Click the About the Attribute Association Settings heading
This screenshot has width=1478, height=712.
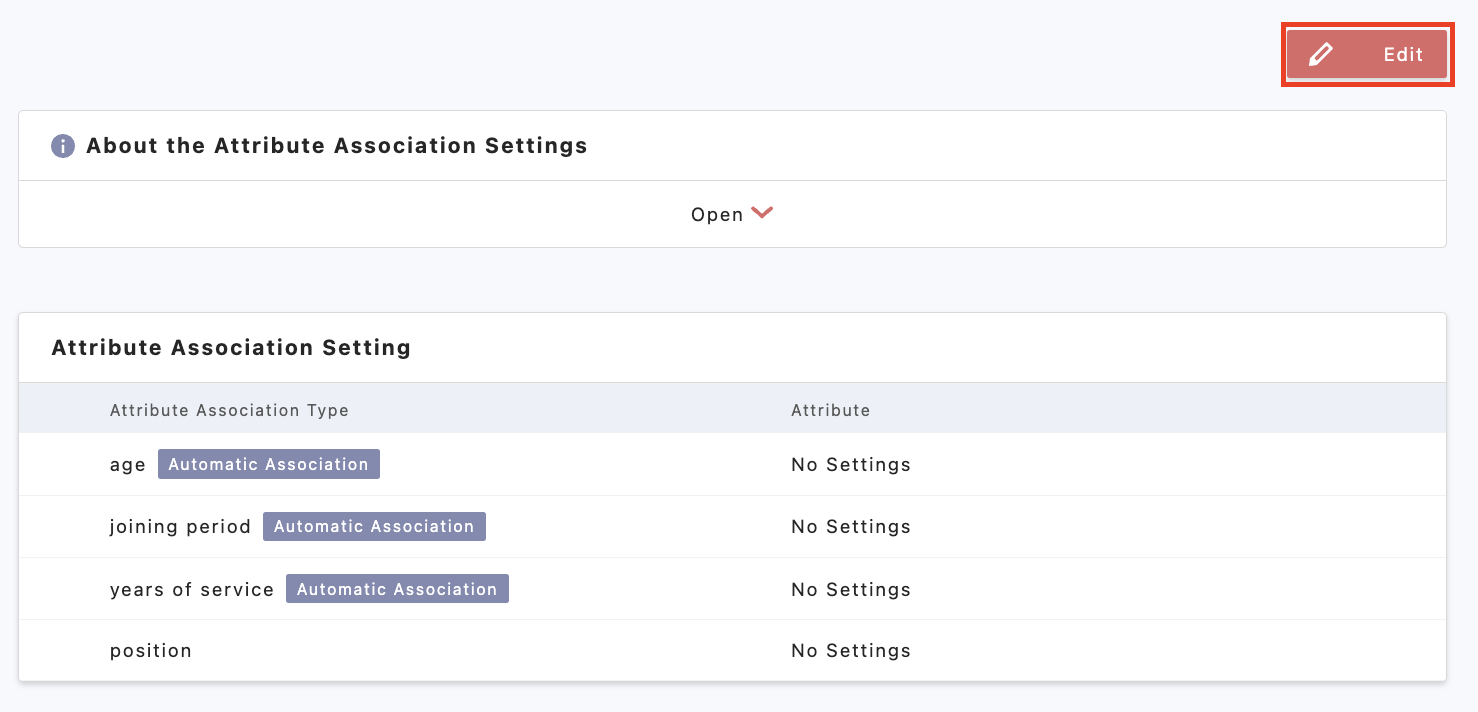click(x=336, y=146)
